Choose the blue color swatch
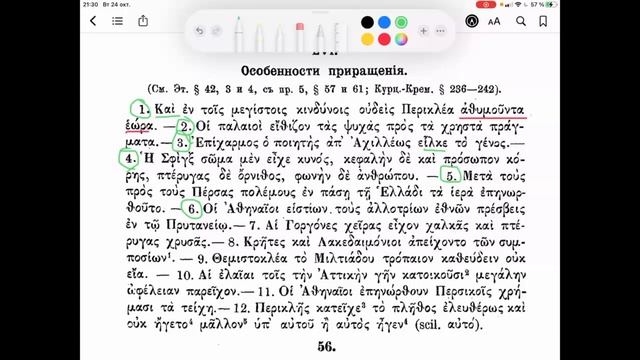The height and width of the screenshot is (360, 640). [384, 22]
